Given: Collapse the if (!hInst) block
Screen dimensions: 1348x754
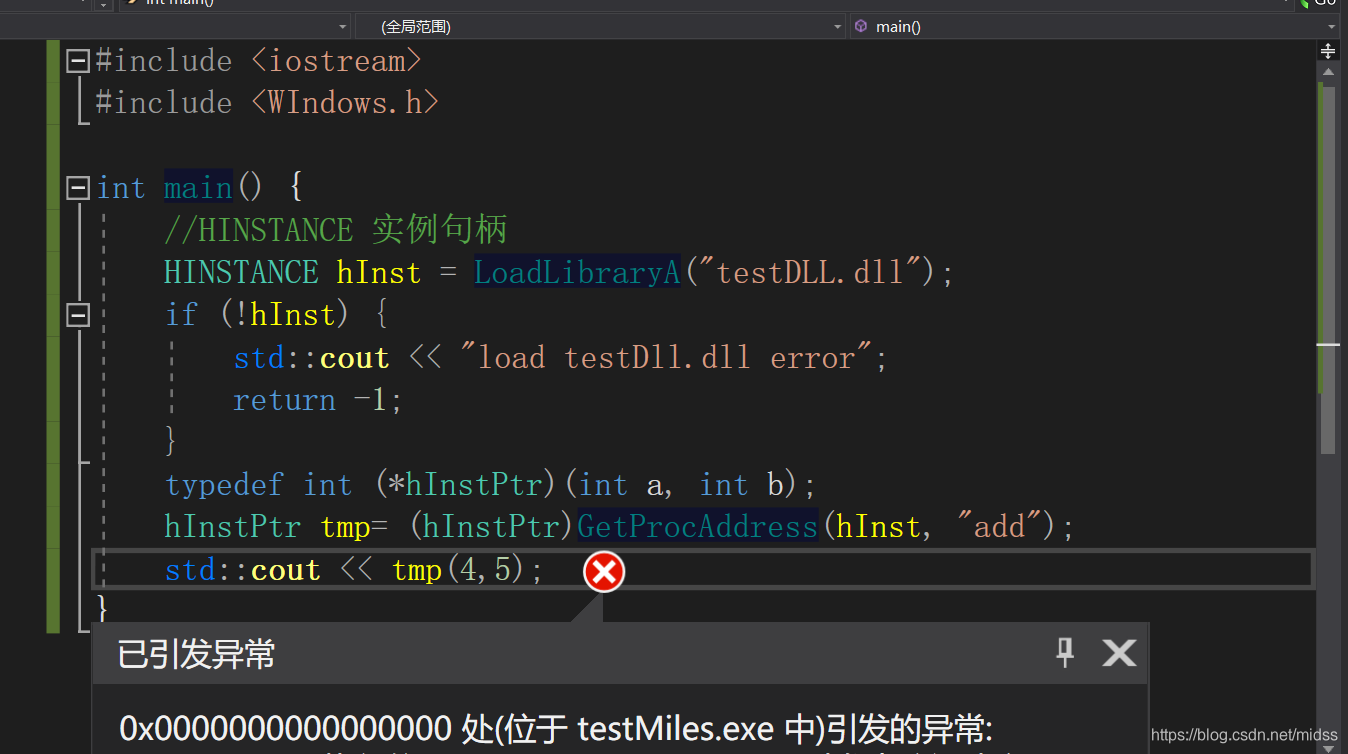Looking at the screenshot, I should [x=77, y=315].
